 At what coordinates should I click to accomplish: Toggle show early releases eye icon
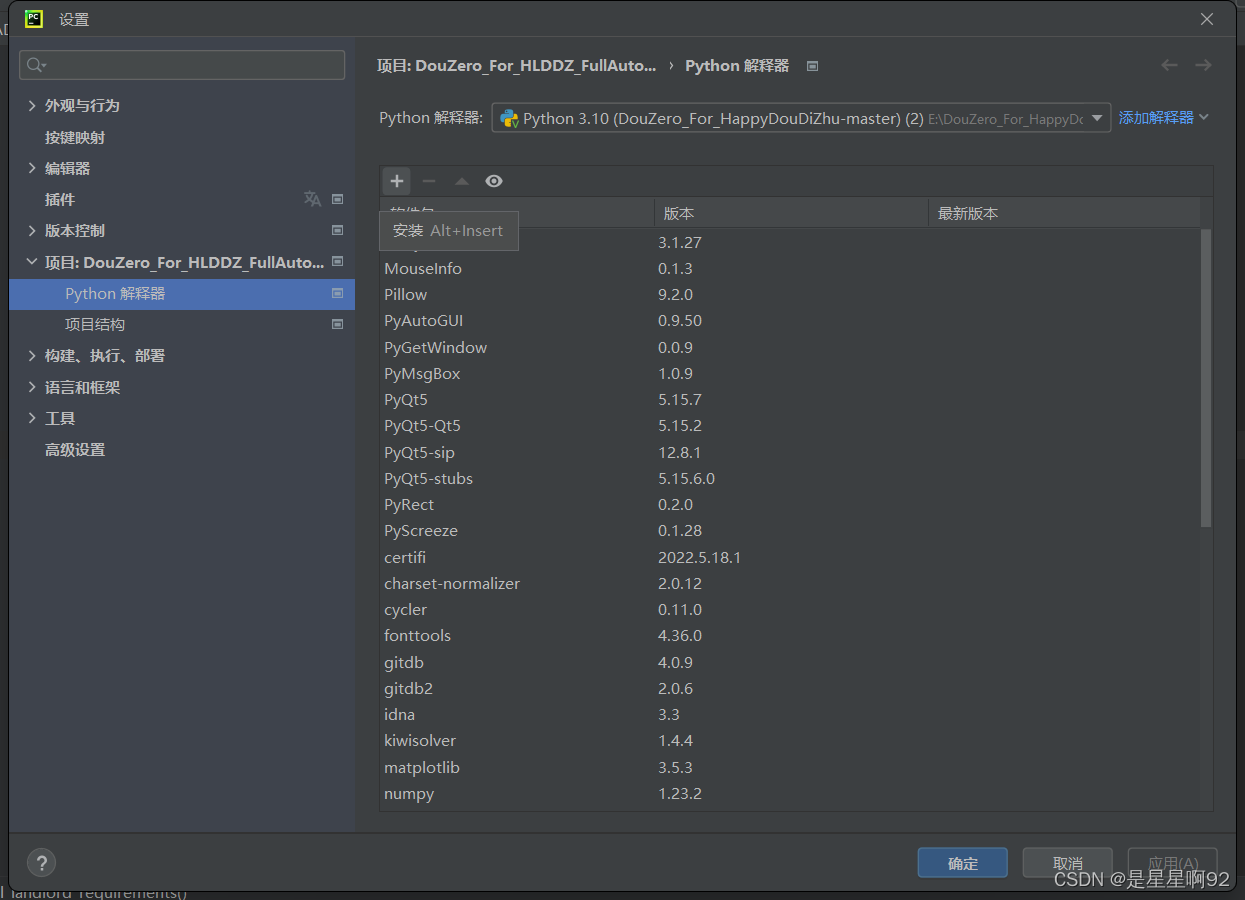pyautogui.click(x=494, y=181)
